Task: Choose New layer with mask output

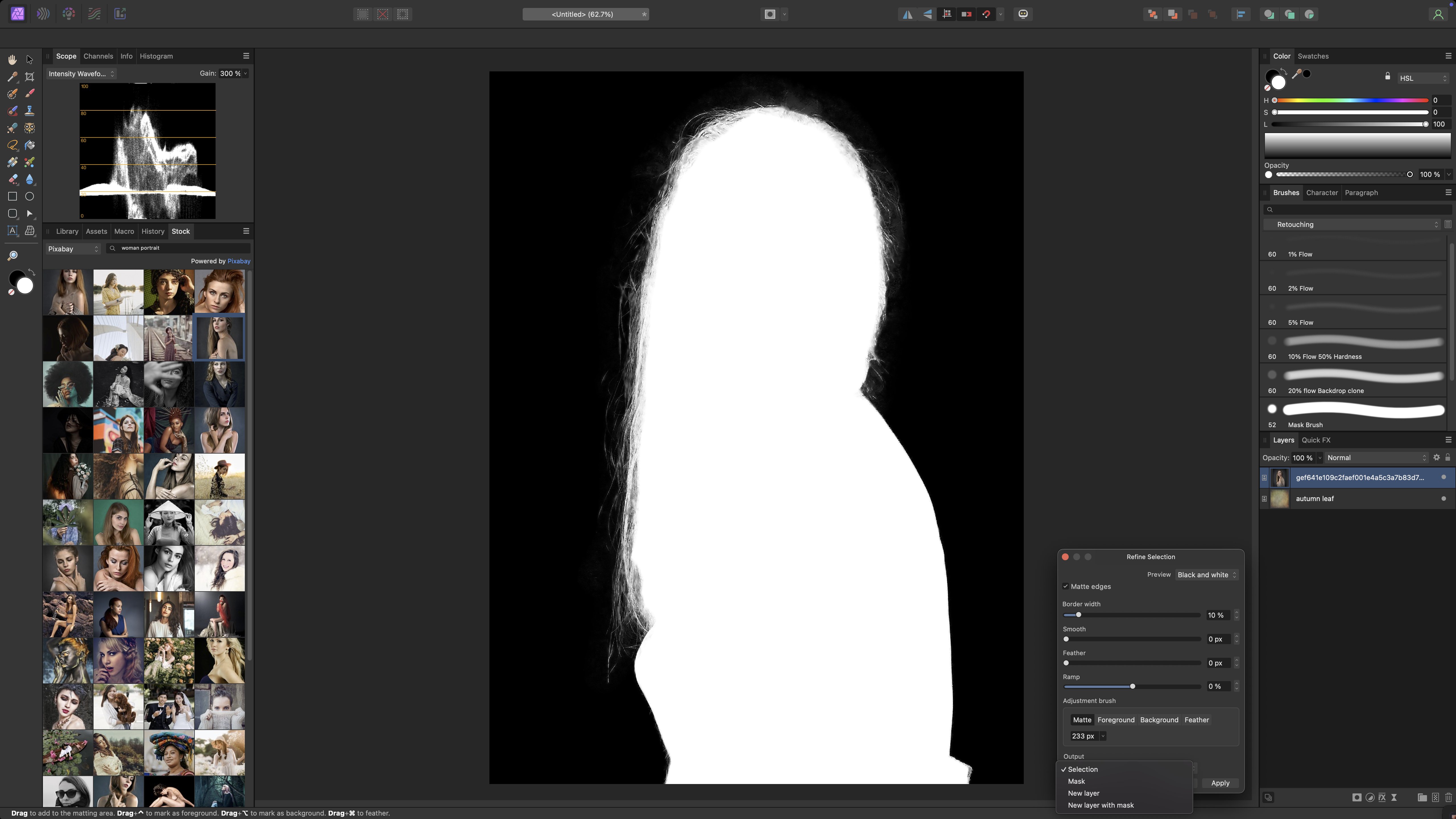Action: click(1124, 805)
